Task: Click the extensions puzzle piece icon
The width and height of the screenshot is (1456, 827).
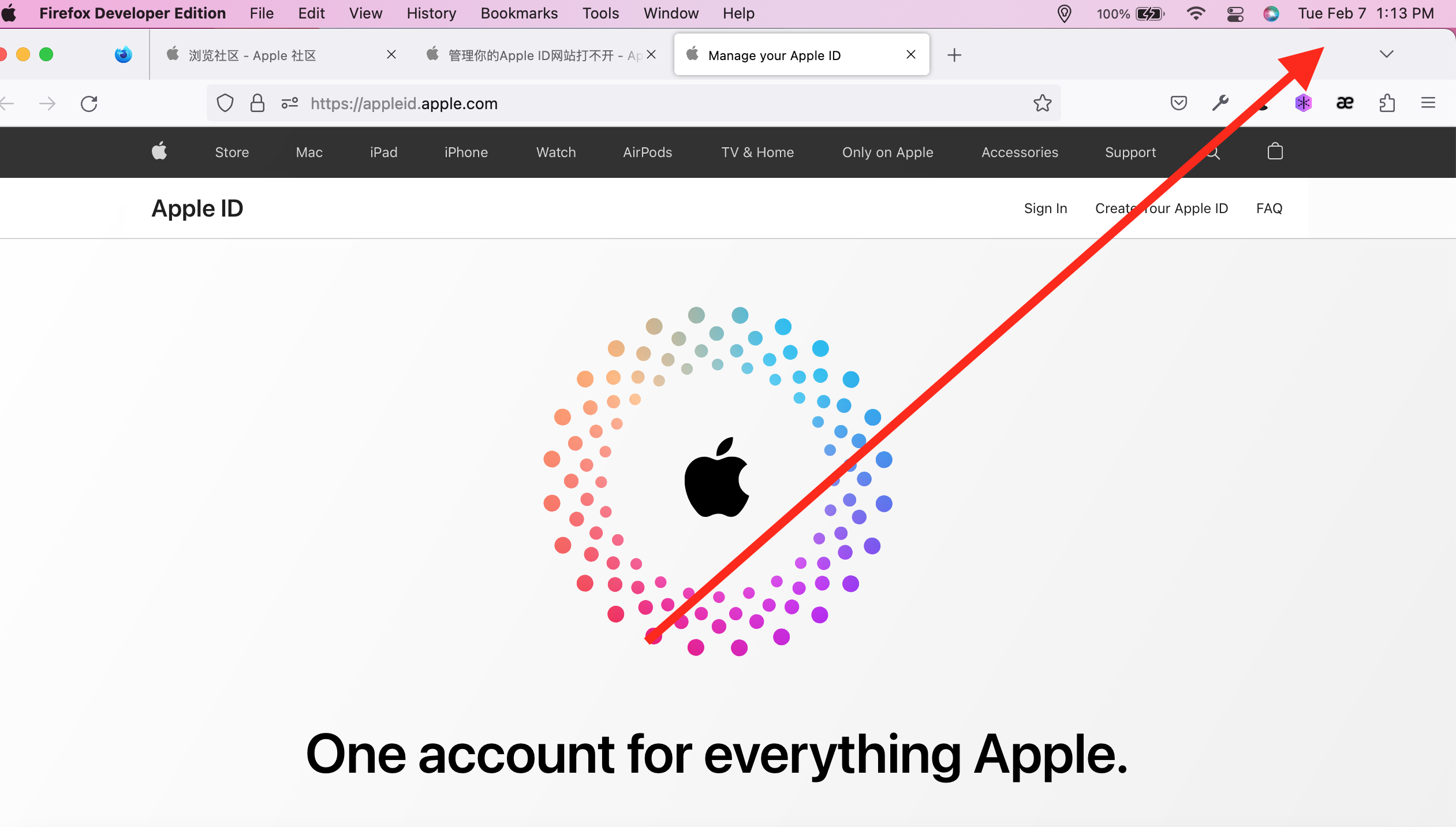Action: tap(1388, 103)
